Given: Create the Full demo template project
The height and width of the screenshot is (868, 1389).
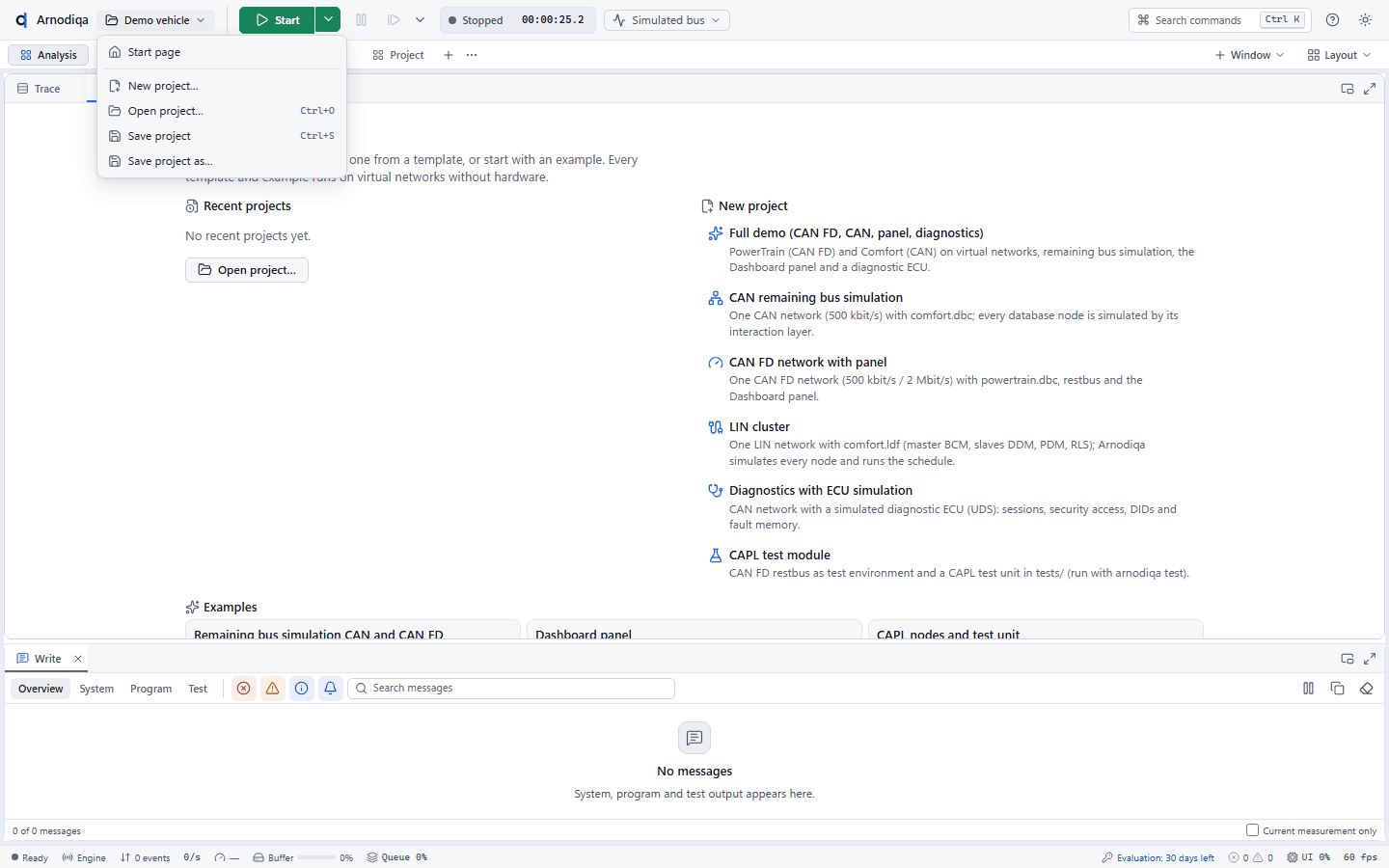Looking at the screenshot, I should click(x=951, y=250).
